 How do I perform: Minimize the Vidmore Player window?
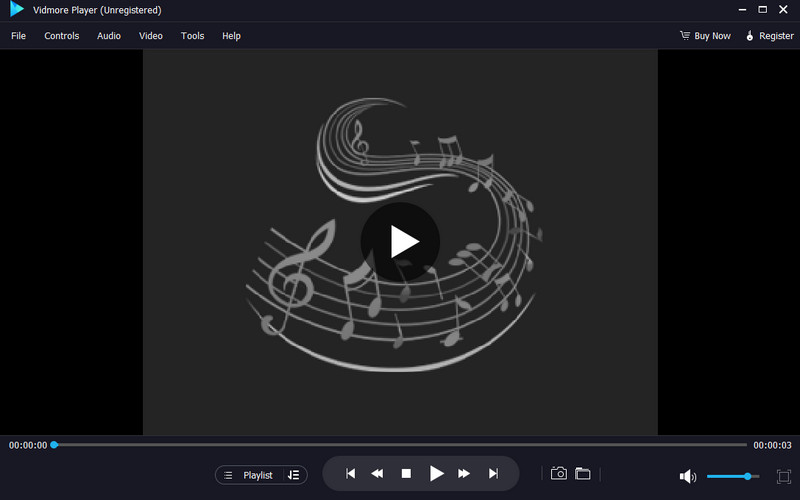click(742, 10)
